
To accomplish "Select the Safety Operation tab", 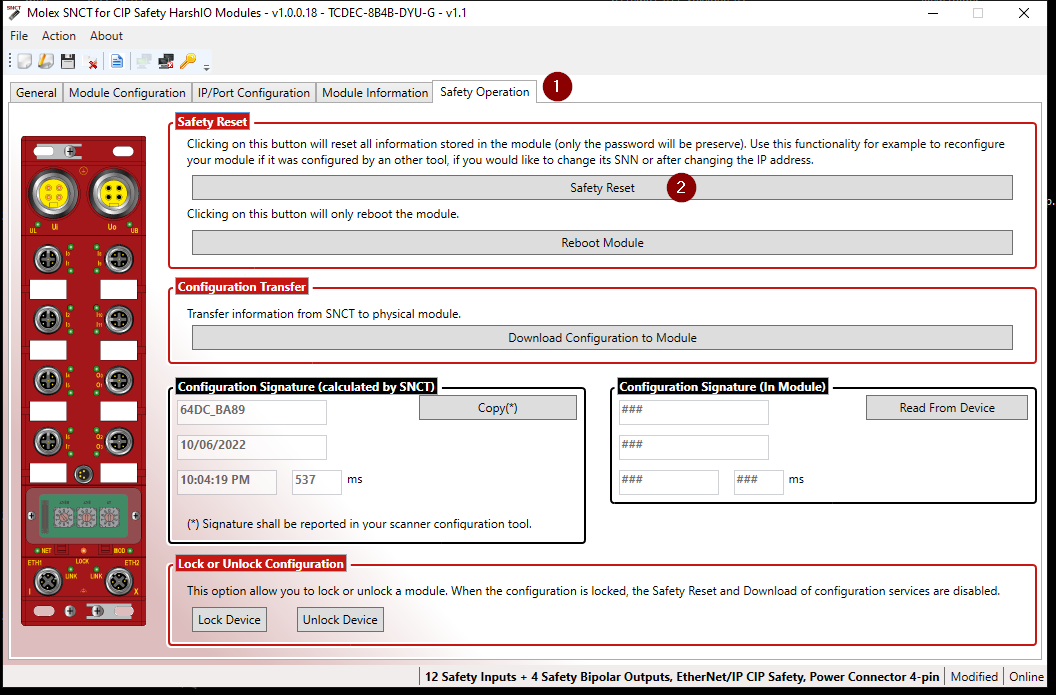I will tap(485, 92).
